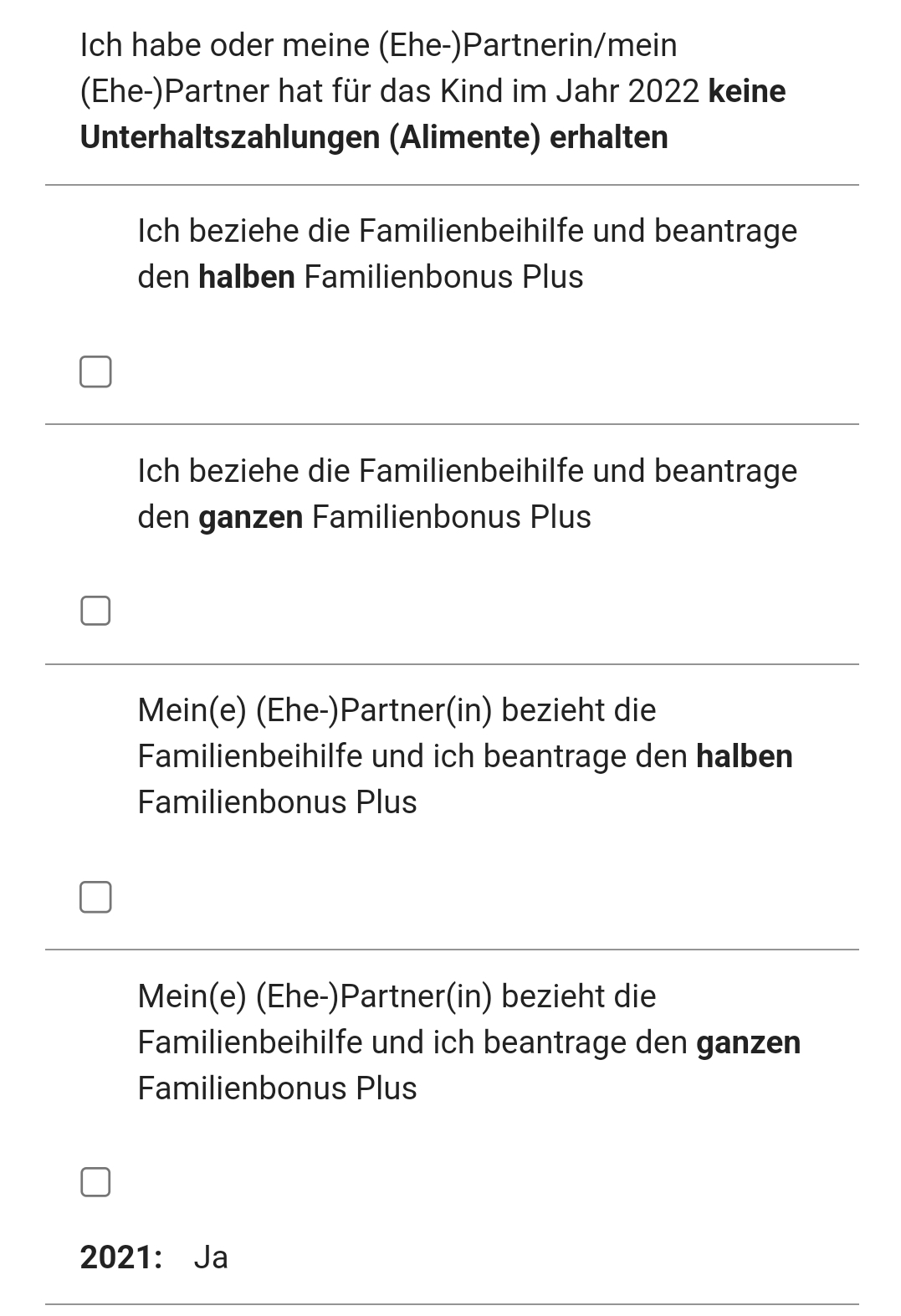Click the bold "keine Unterhaltszahlungen (Alimente) erhalten" heading
Image resolution: width=901 pixels, height=1316 pixels.
(x=433, y=114)
